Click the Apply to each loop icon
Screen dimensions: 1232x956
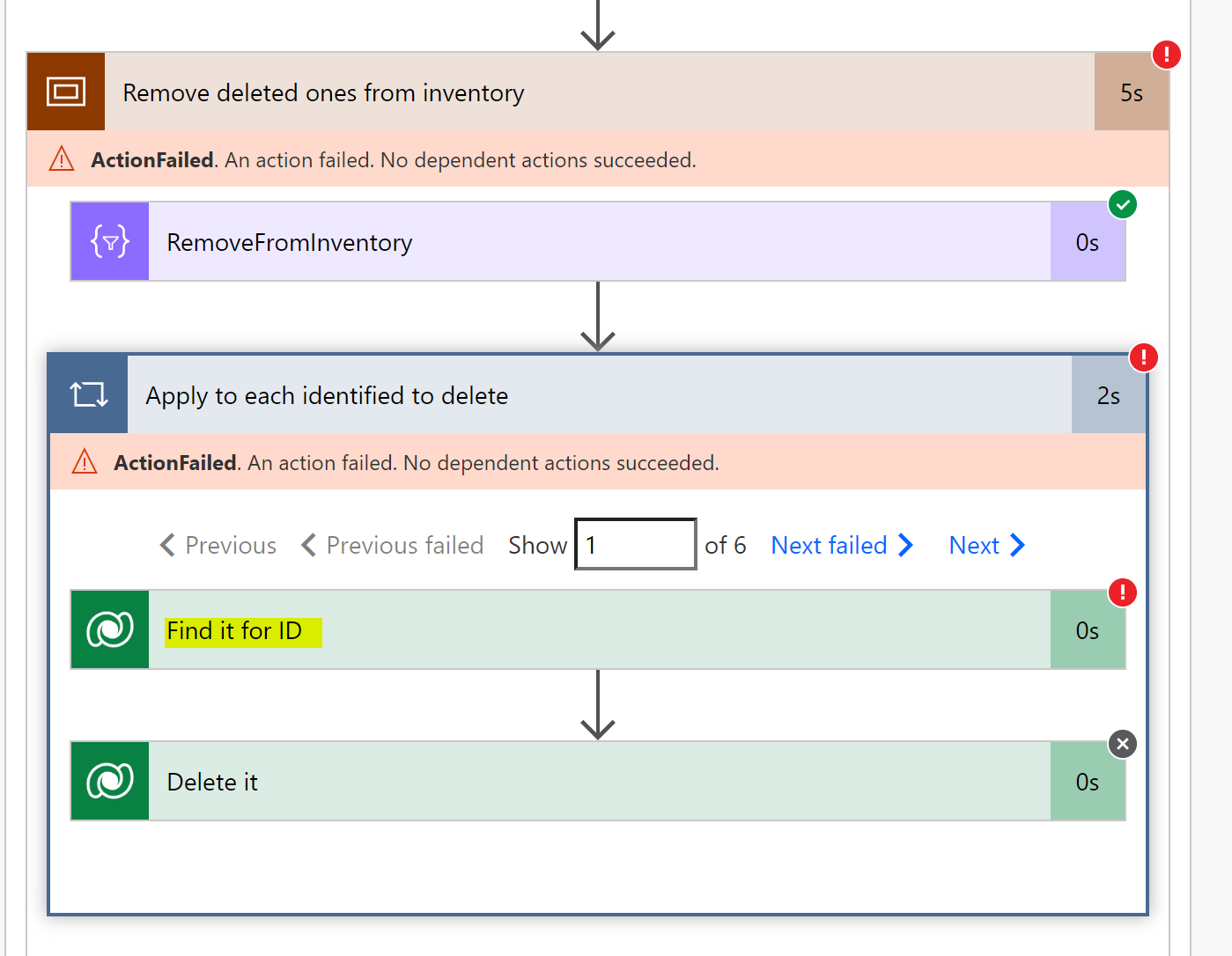tap(87, 394)
